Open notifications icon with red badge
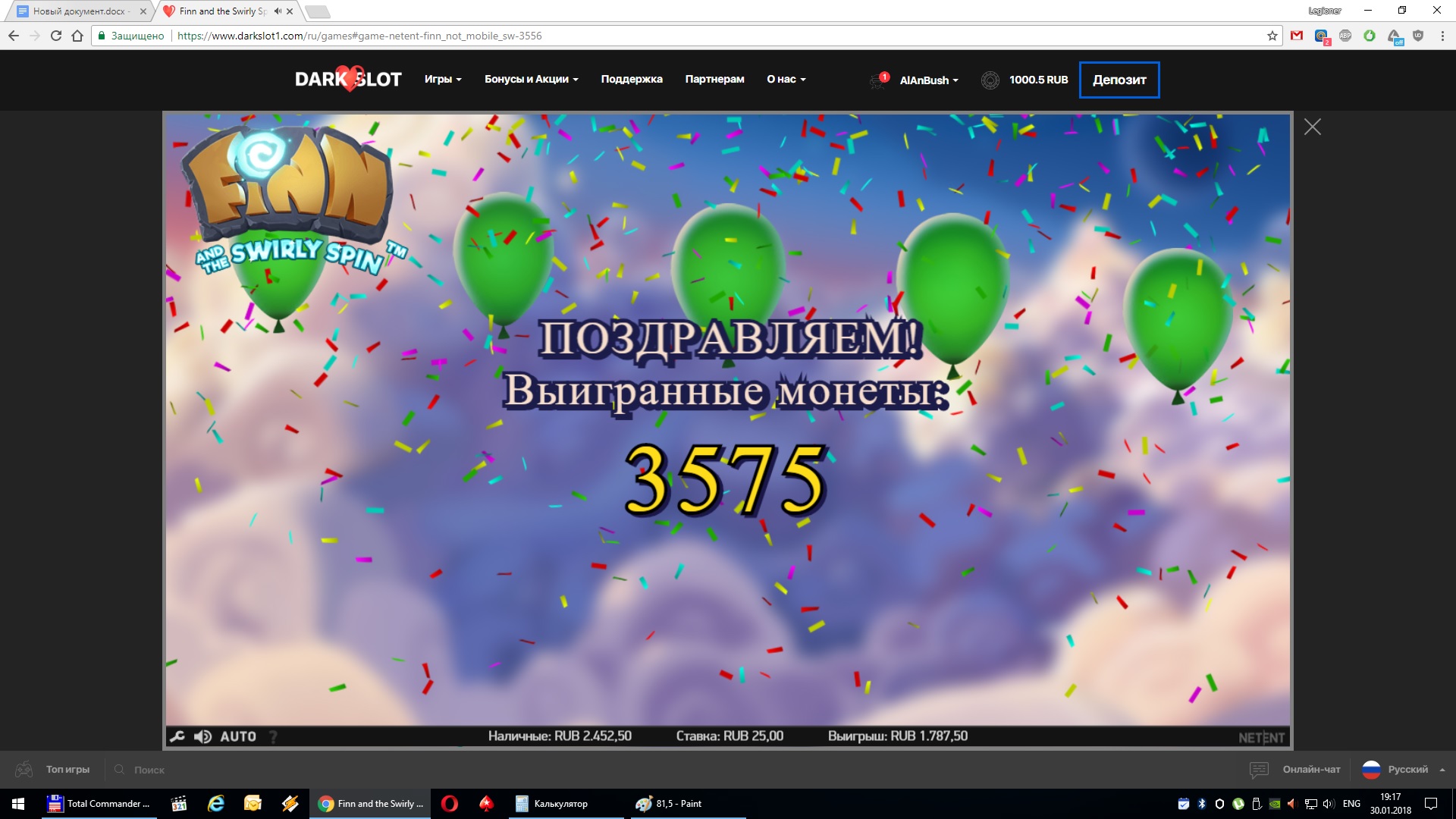 879,80
